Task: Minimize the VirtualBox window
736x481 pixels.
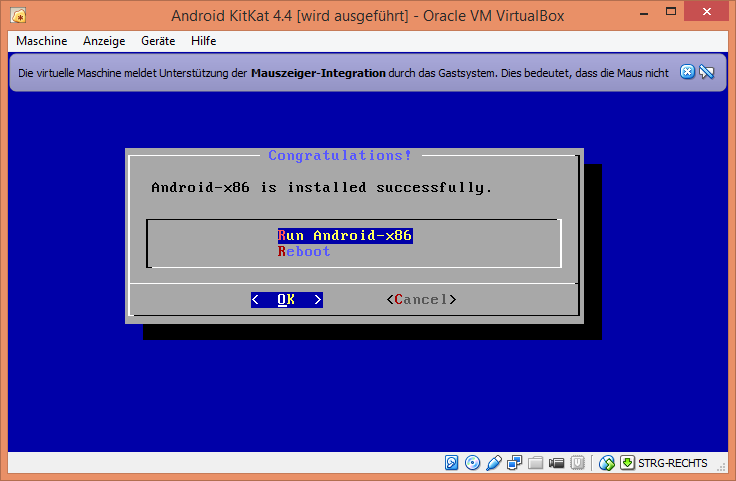Action: pyautogui.click(x=644, y=13)
